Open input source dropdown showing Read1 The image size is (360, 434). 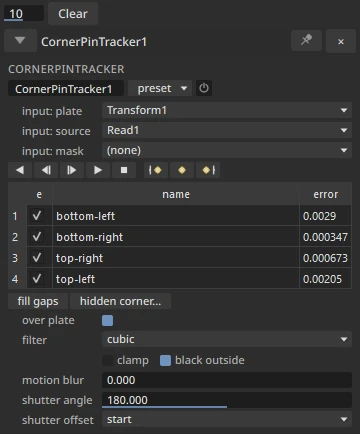click(x=227, y=130)
